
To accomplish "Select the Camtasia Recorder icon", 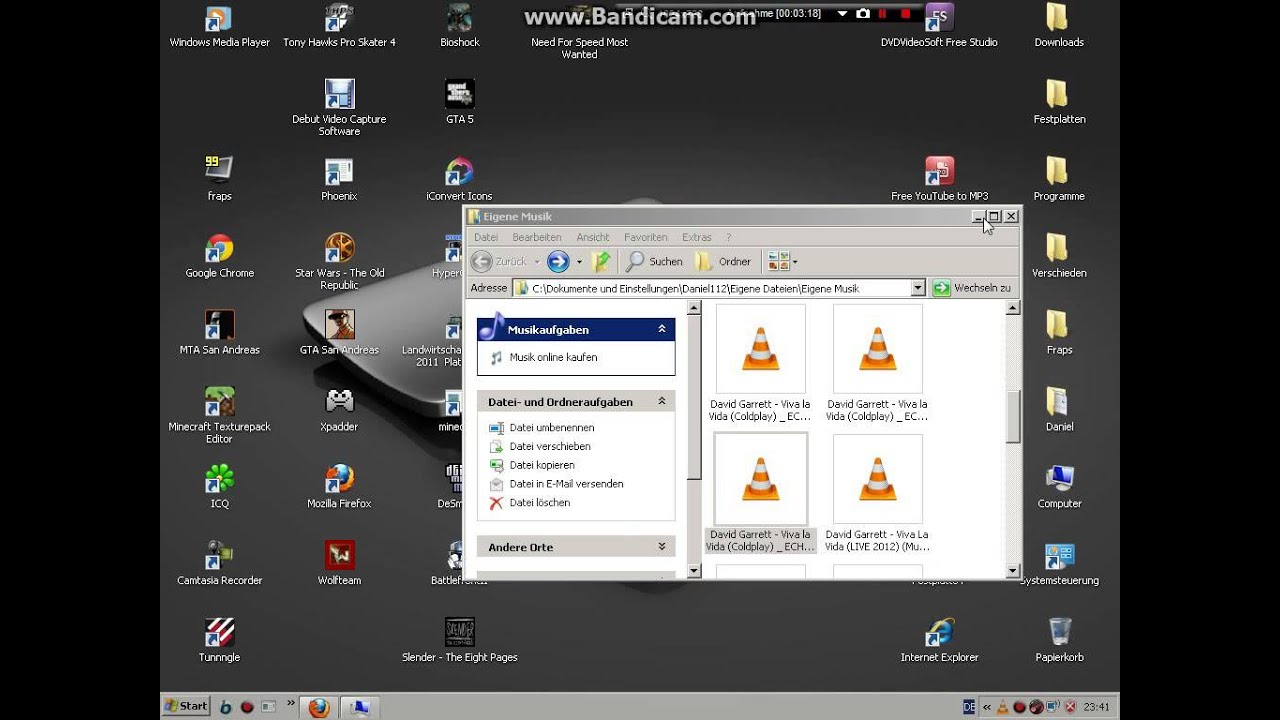I will 219,564.
